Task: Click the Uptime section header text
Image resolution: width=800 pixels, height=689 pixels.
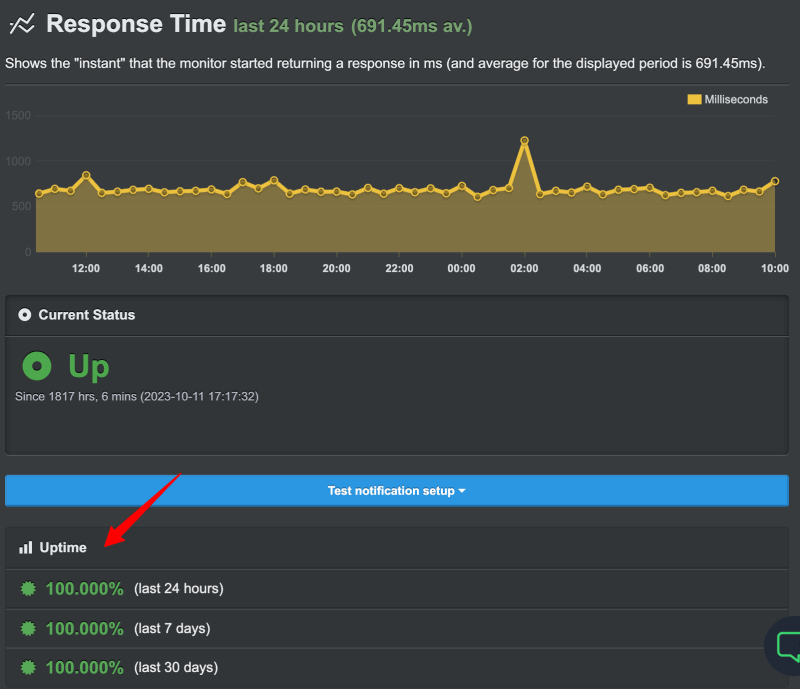Action: [x=63, y=548]
